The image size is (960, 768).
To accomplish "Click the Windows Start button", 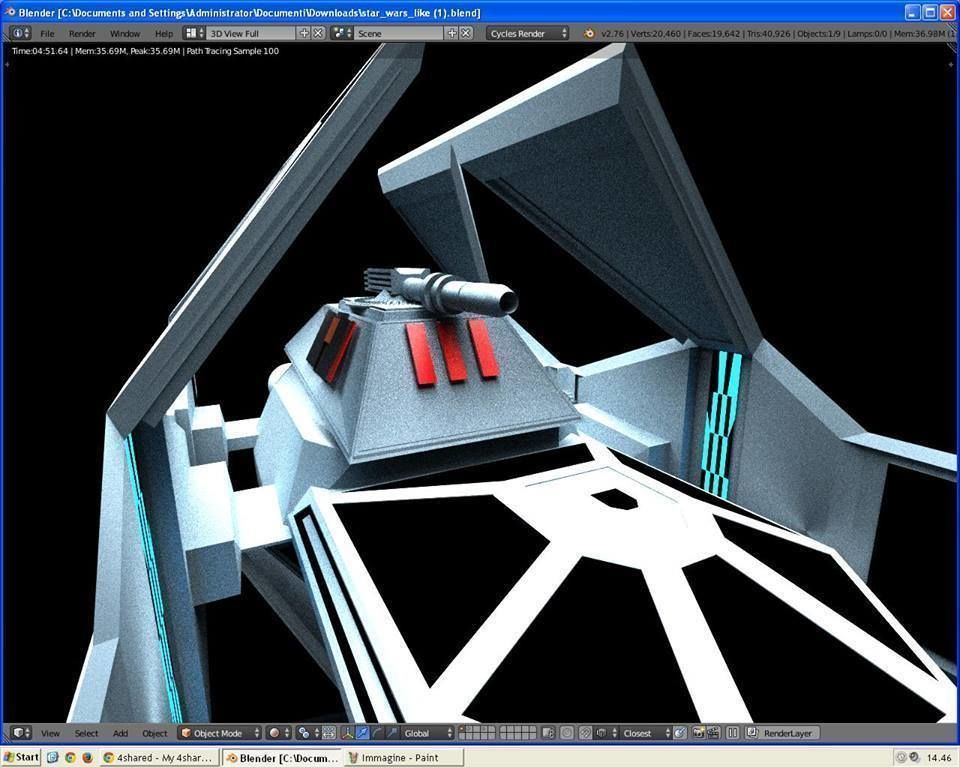I will [21, 758].
